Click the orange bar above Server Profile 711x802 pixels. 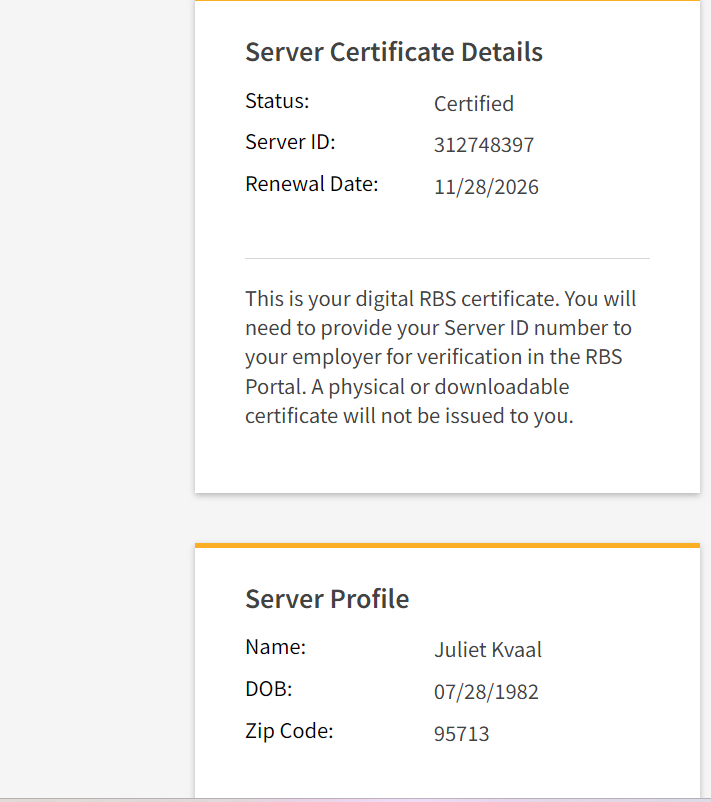[x=447, y=545]
